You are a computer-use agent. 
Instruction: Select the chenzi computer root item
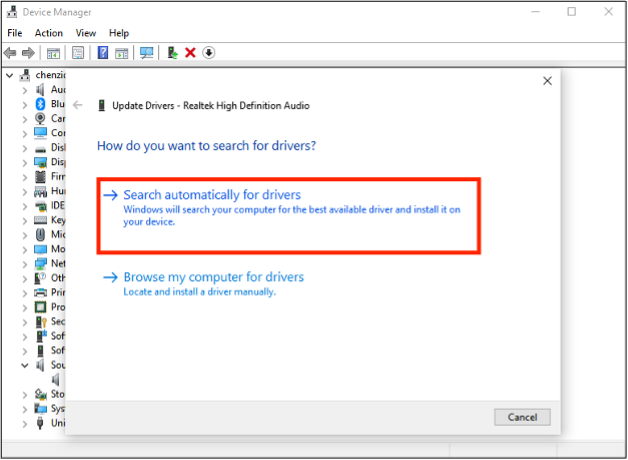click(43, 75)
